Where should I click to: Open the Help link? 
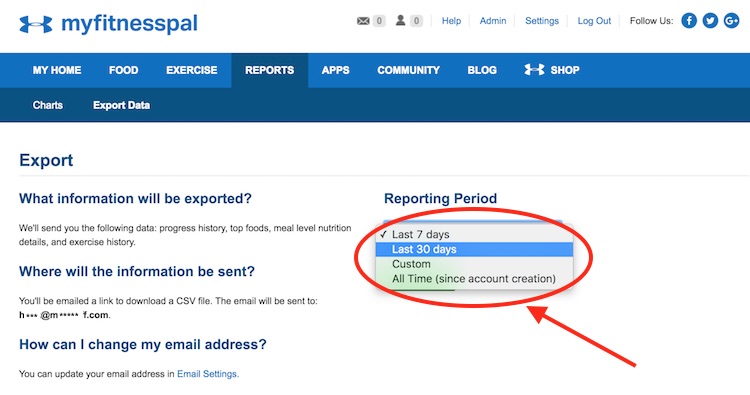click(451, 21)
